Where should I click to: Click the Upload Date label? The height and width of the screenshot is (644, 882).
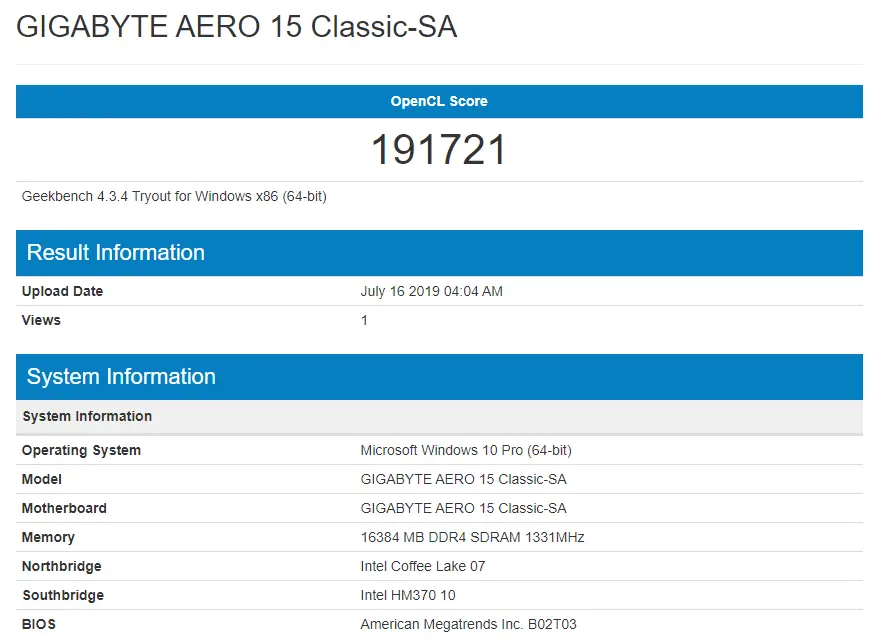[62, 291]
